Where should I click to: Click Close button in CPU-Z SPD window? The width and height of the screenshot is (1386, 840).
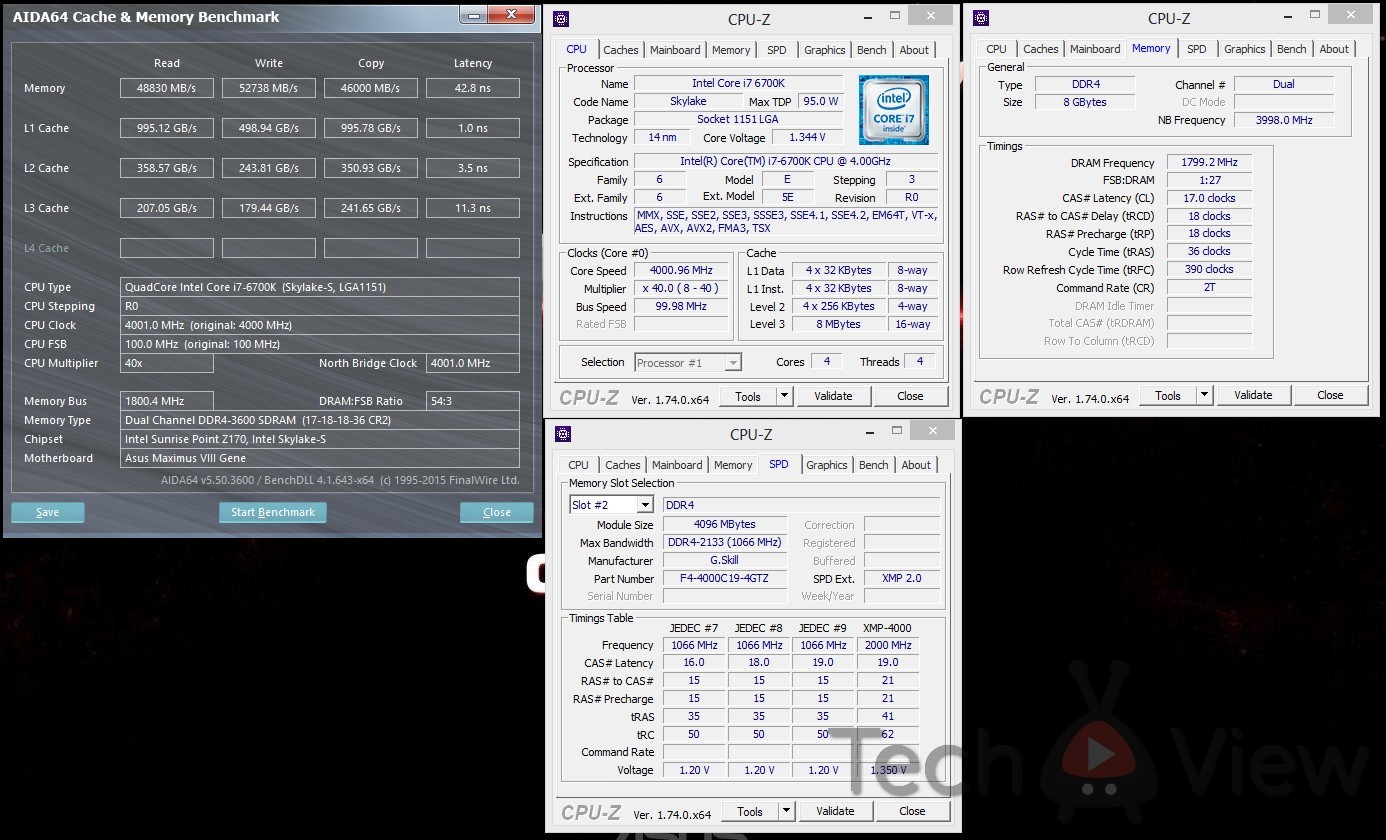point(912,811)
